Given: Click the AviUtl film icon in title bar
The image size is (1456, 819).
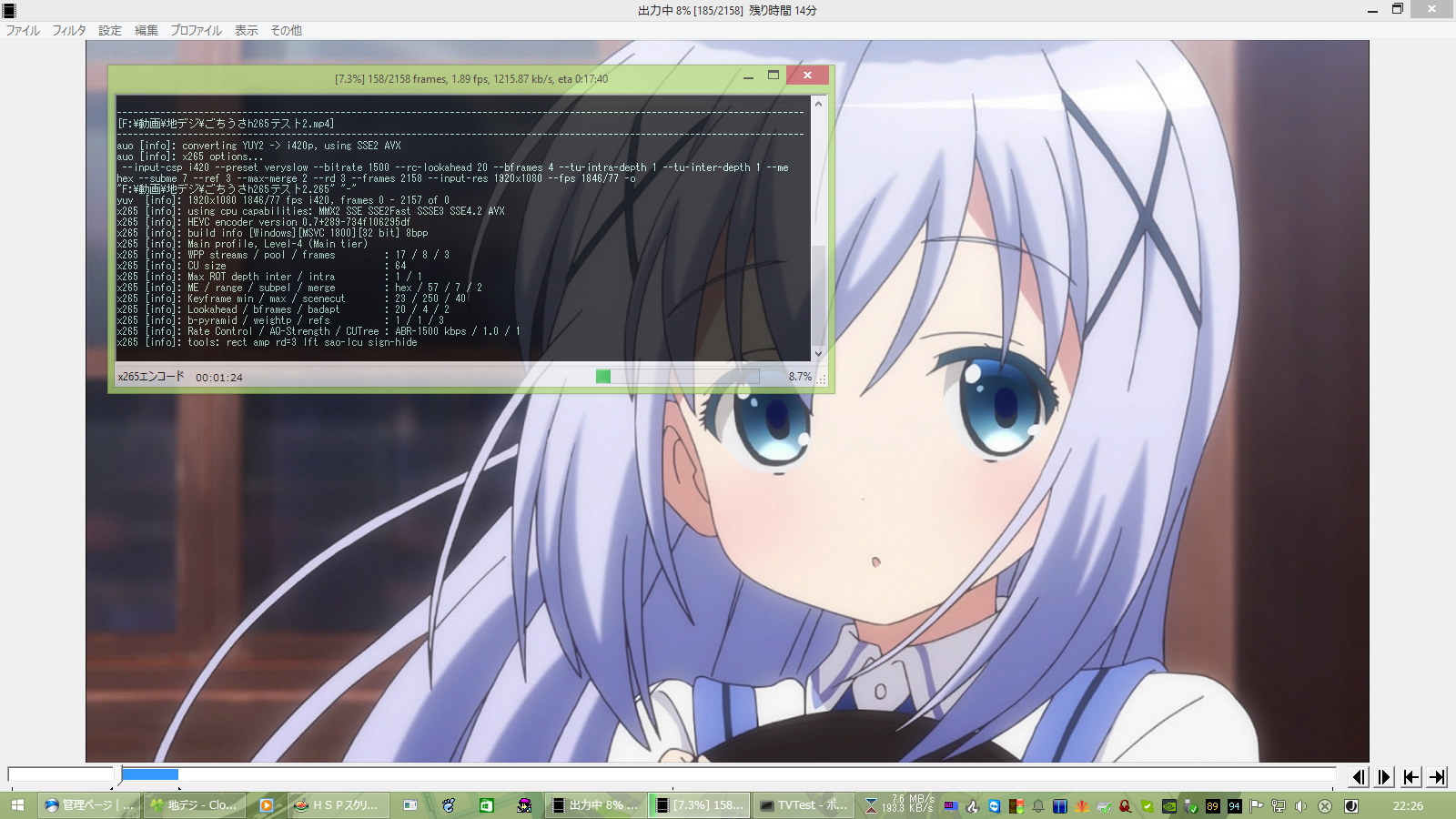Looking at the screenshot, I should (9, 10).
